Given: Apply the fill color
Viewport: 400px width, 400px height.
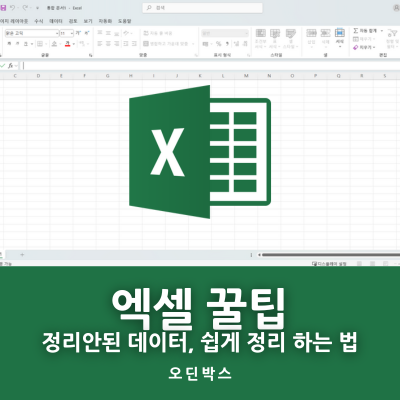Looking at the screenshot, I should (54, 44).
